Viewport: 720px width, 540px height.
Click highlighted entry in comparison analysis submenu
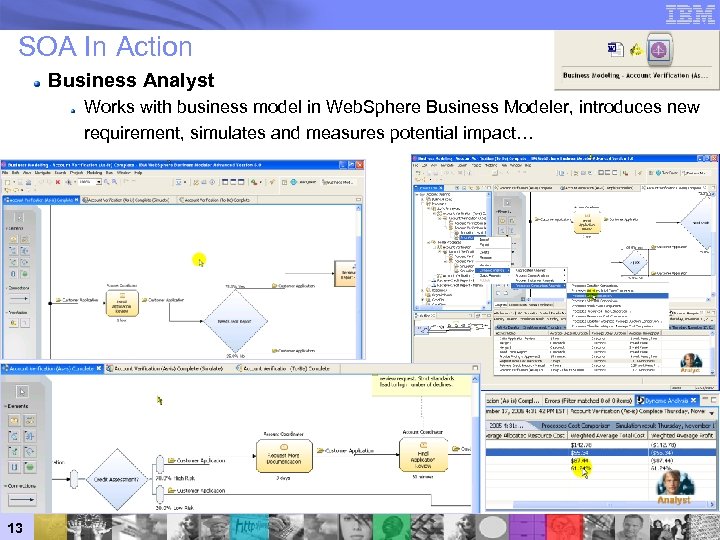(x=617, y=296)
